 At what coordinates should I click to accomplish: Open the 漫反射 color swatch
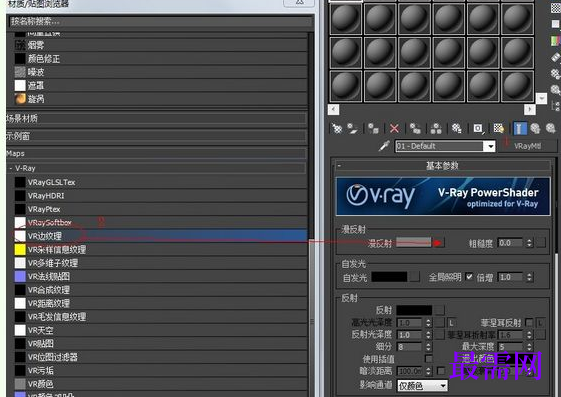point(414,243)
